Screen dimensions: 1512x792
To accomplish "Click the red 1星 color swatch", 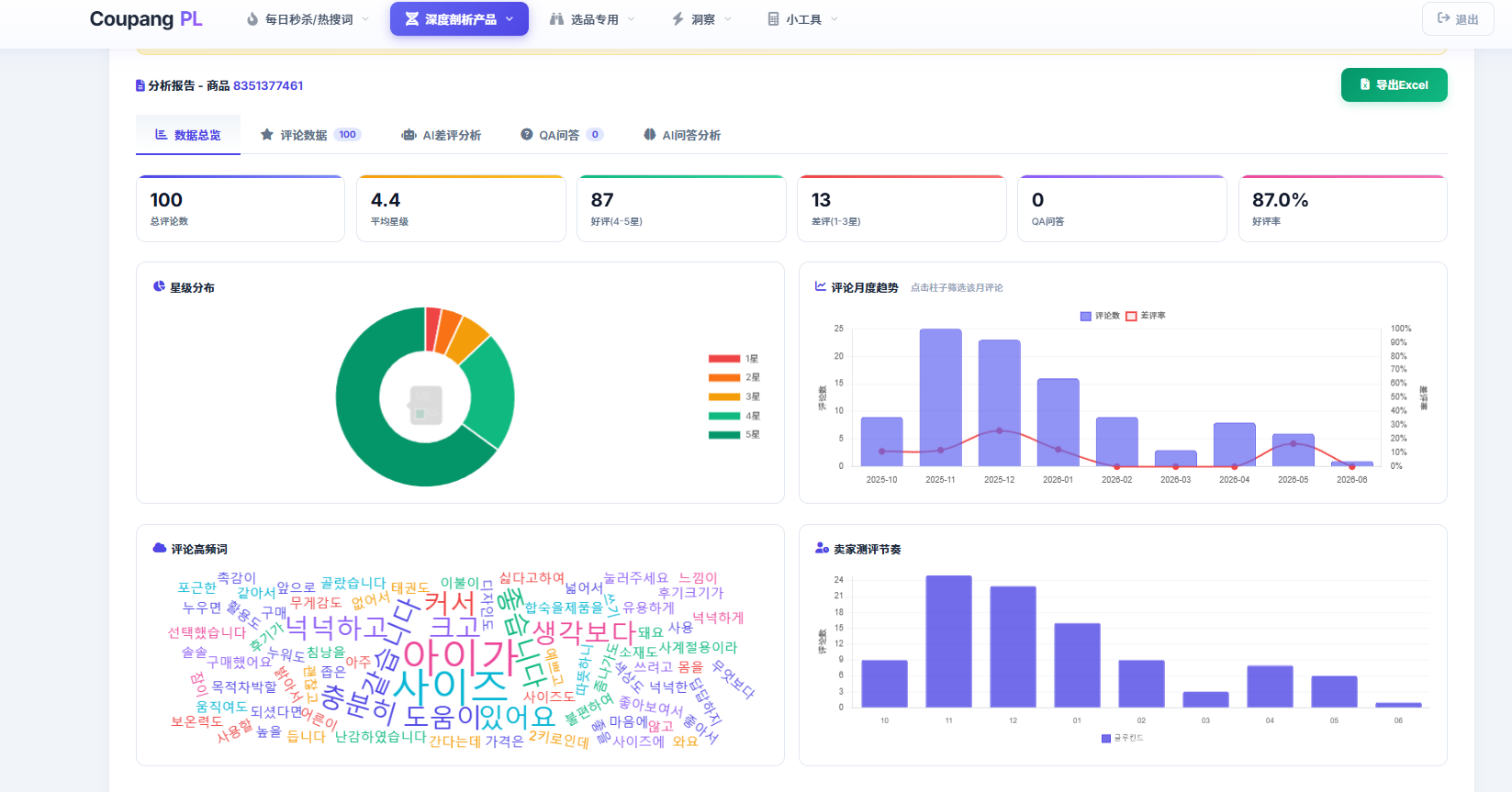I will pos(724,359).
